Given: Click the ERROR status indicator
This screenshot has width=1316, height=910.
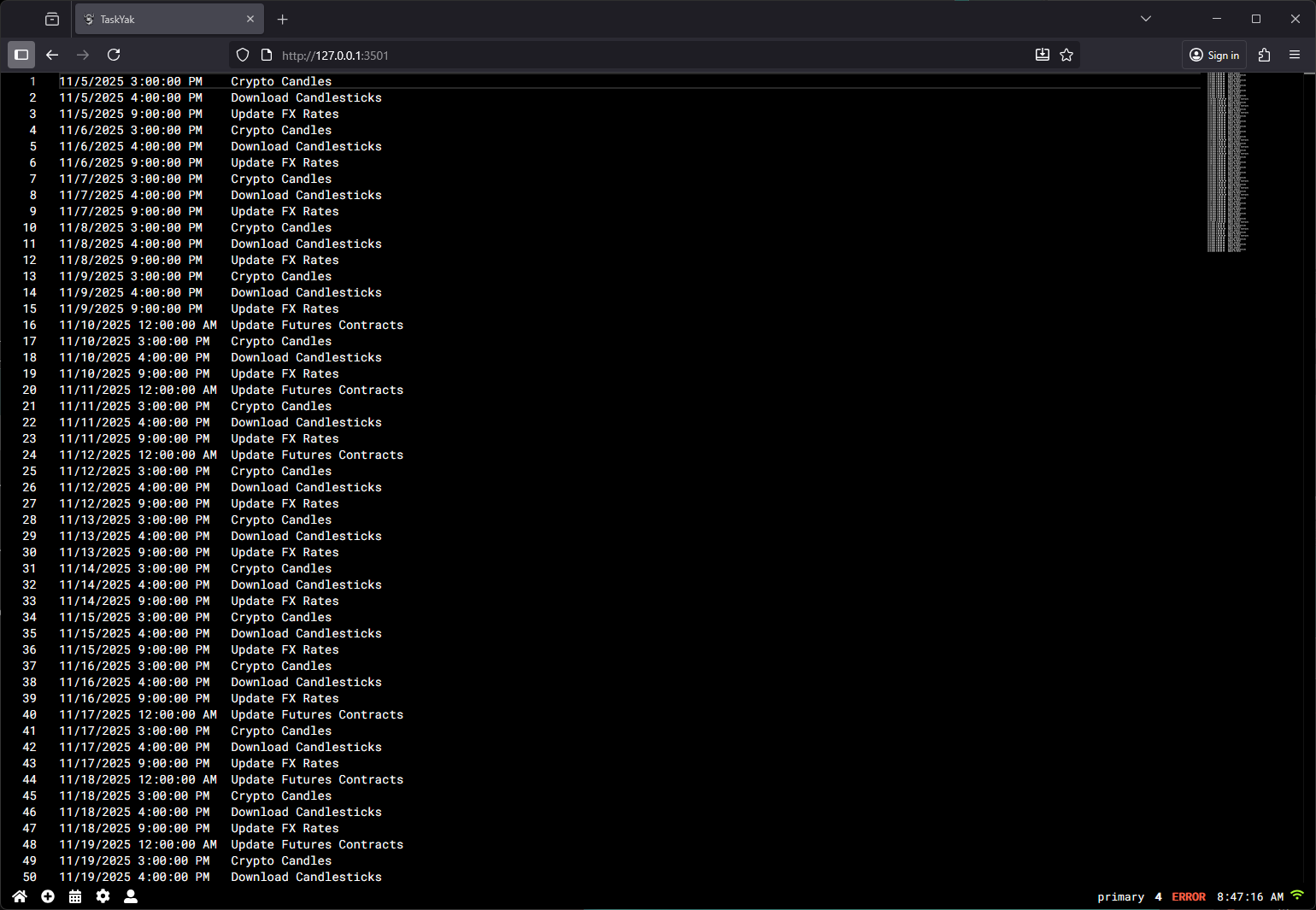Looking at the screenshot, I should pos(1188,896).
